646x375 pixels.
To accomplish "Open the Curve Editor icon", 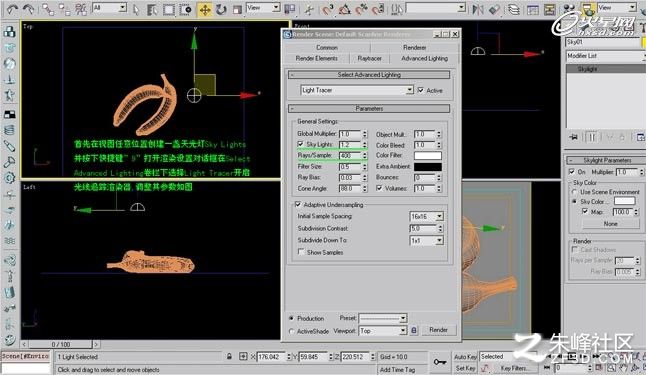I will click(x=533, y=9).
